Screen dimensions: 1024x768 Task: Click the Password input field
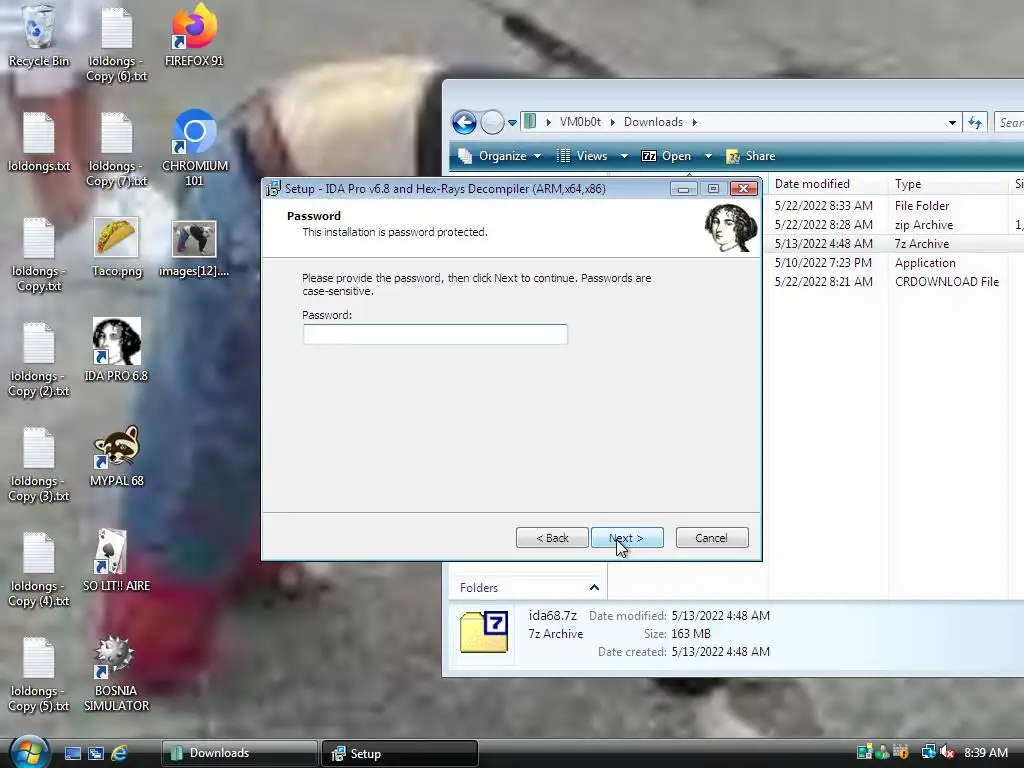[x=435, y=334]
